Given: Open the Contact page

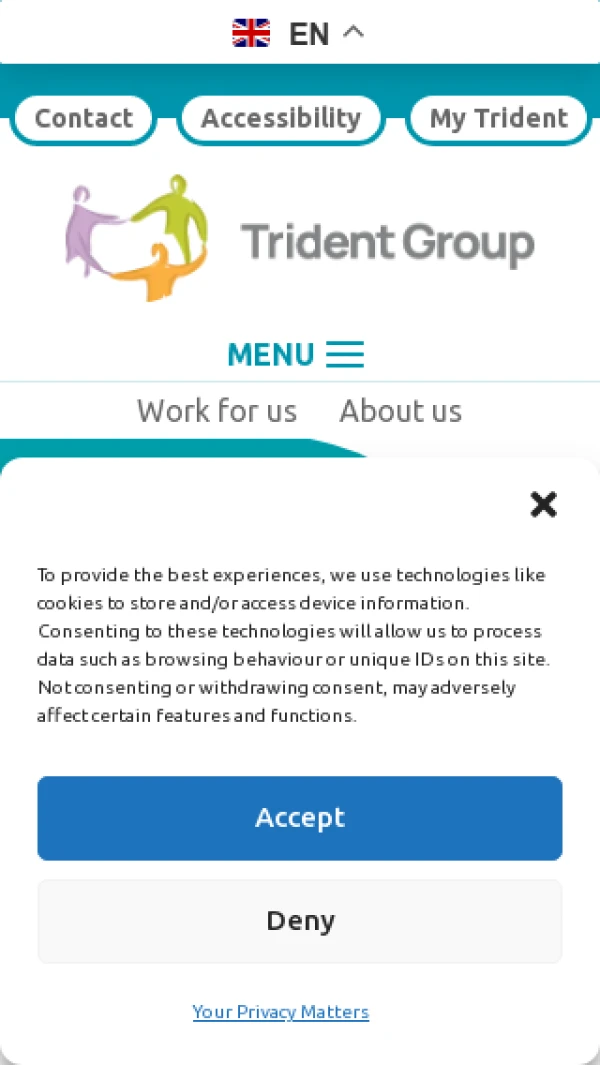Looking at the screenshot, I should coord(83,119).
